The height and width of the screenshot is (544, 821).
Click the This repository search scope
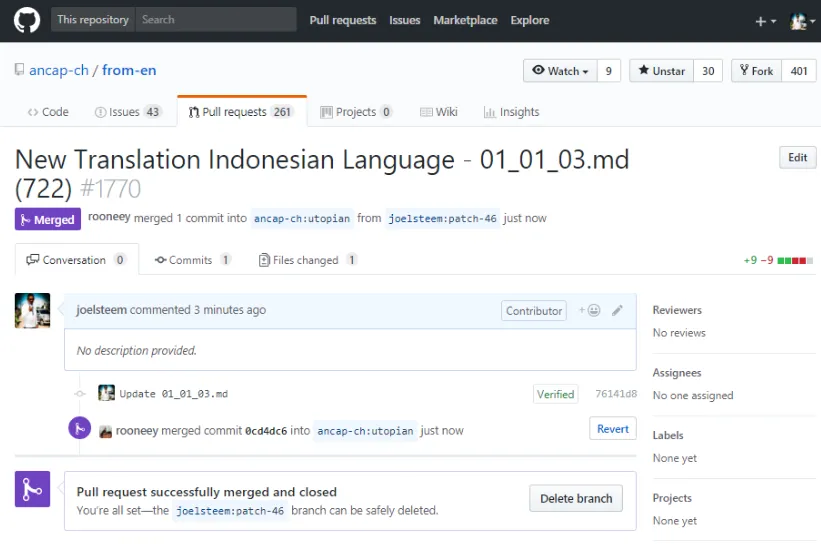click(x=93, y=19)
